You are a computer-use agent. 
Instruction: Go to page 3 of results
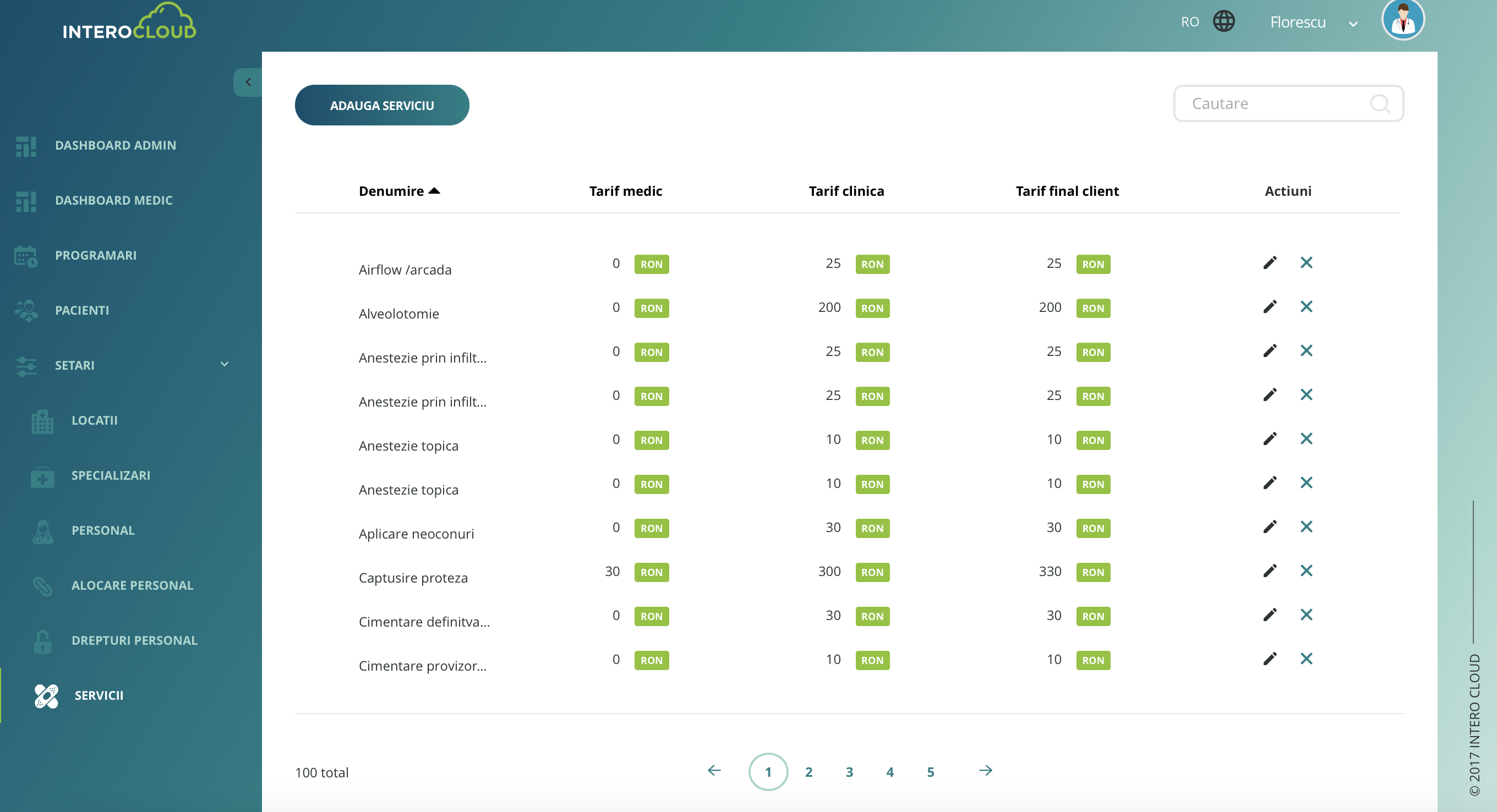pyautogui.click(x=849, y=772)
